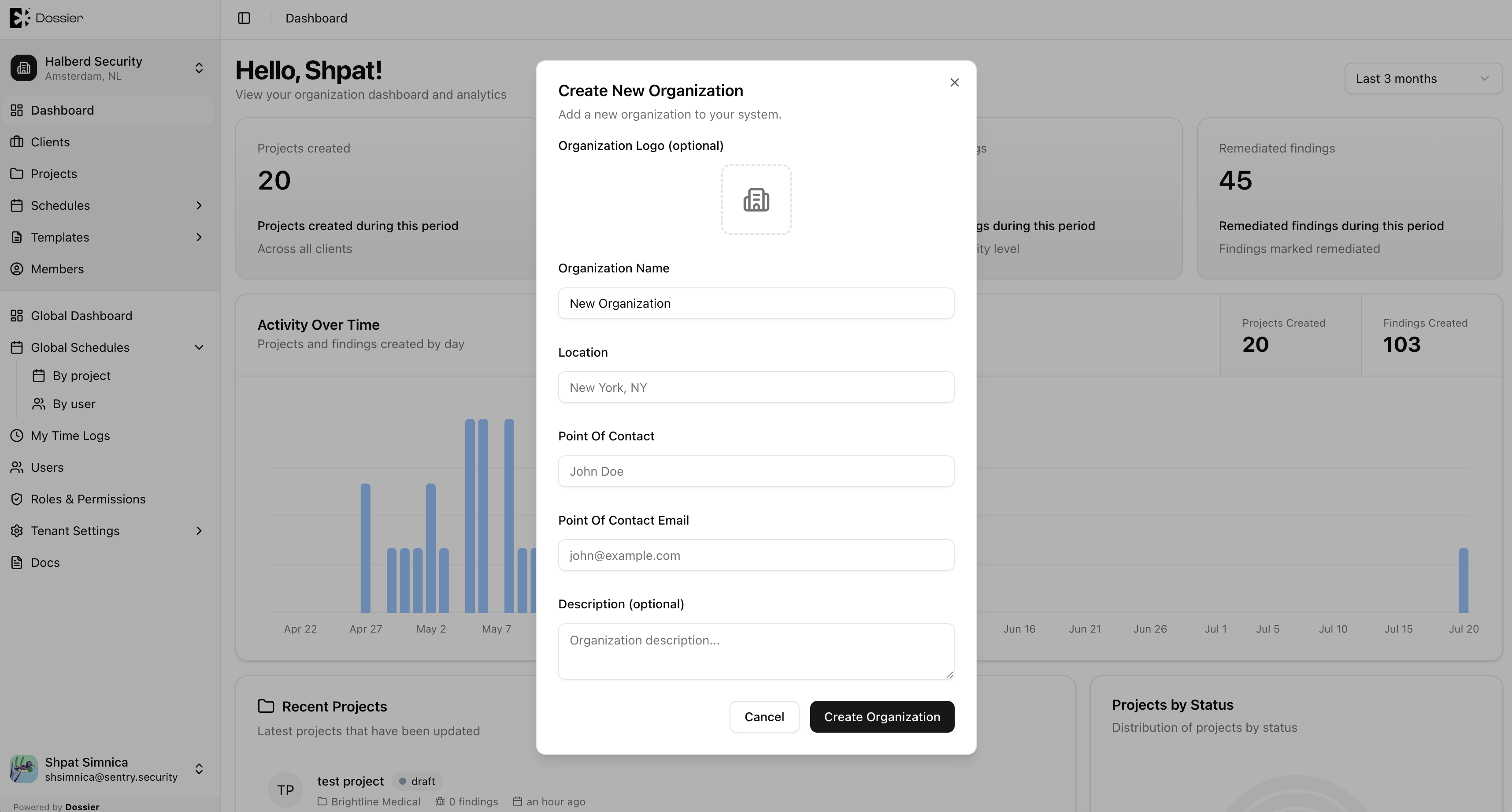Upload logo via the building placeholder
This screenshot has height=812, width=1512.
[756, 200]
